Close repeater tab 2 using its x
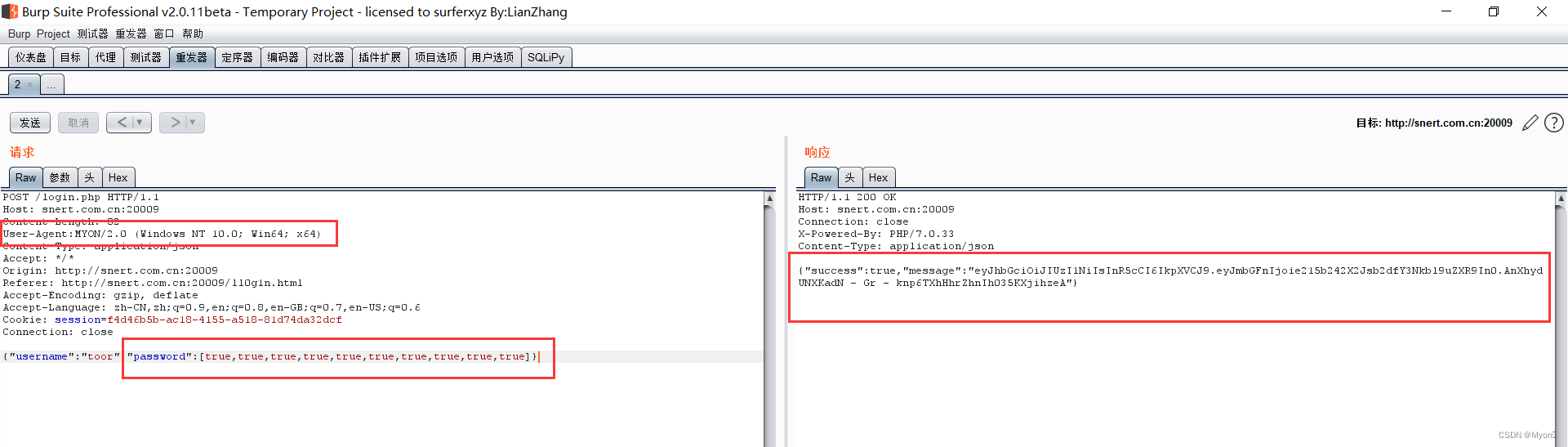This screenshot has width=1568, height=447. 30,85
